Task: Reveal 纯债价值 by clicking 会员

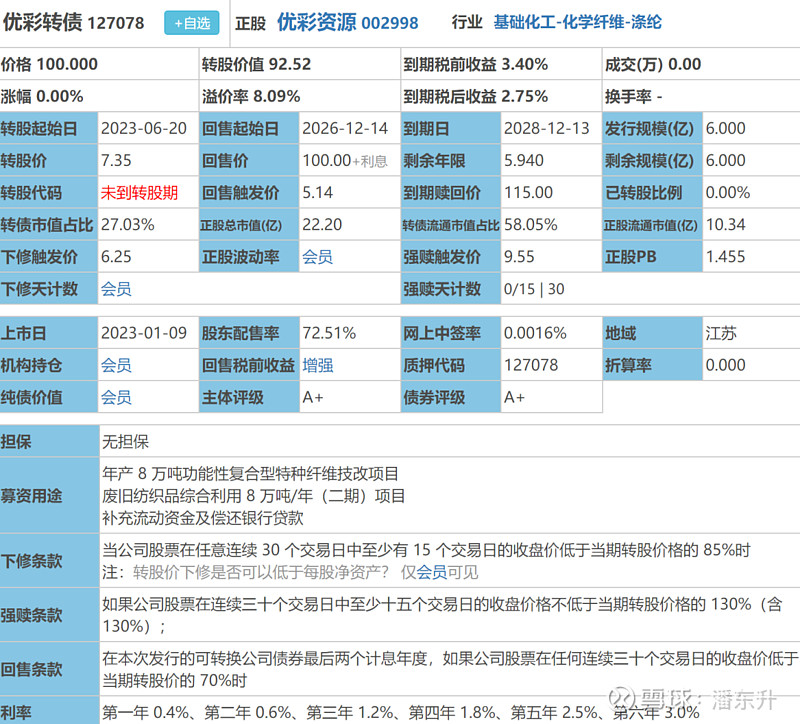Action: 115,398
